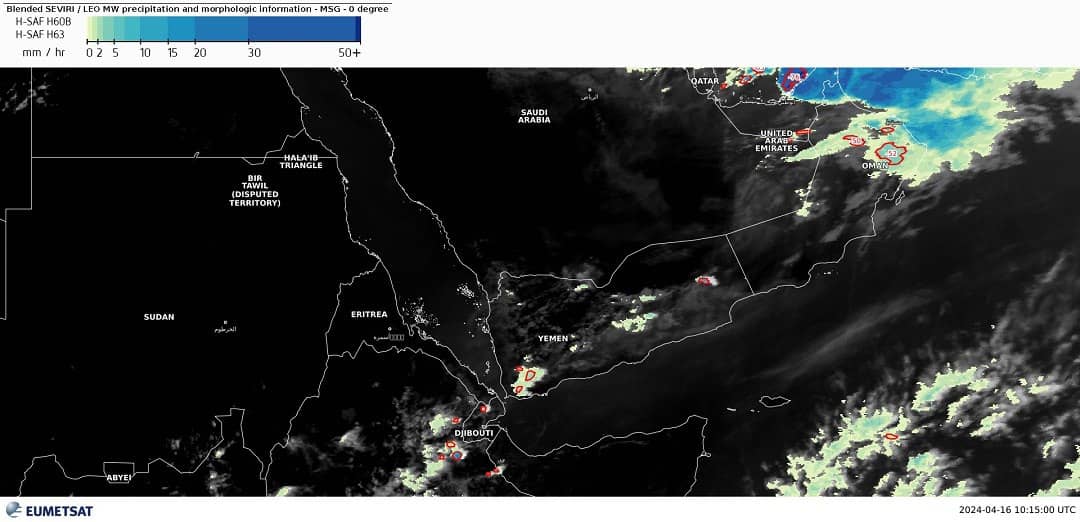Image resolution: width=1080 pixels, height=522 pixels.
Task: Click the 50+ end of the color scale
Action: pyautogui.click(x=349, y=52)
